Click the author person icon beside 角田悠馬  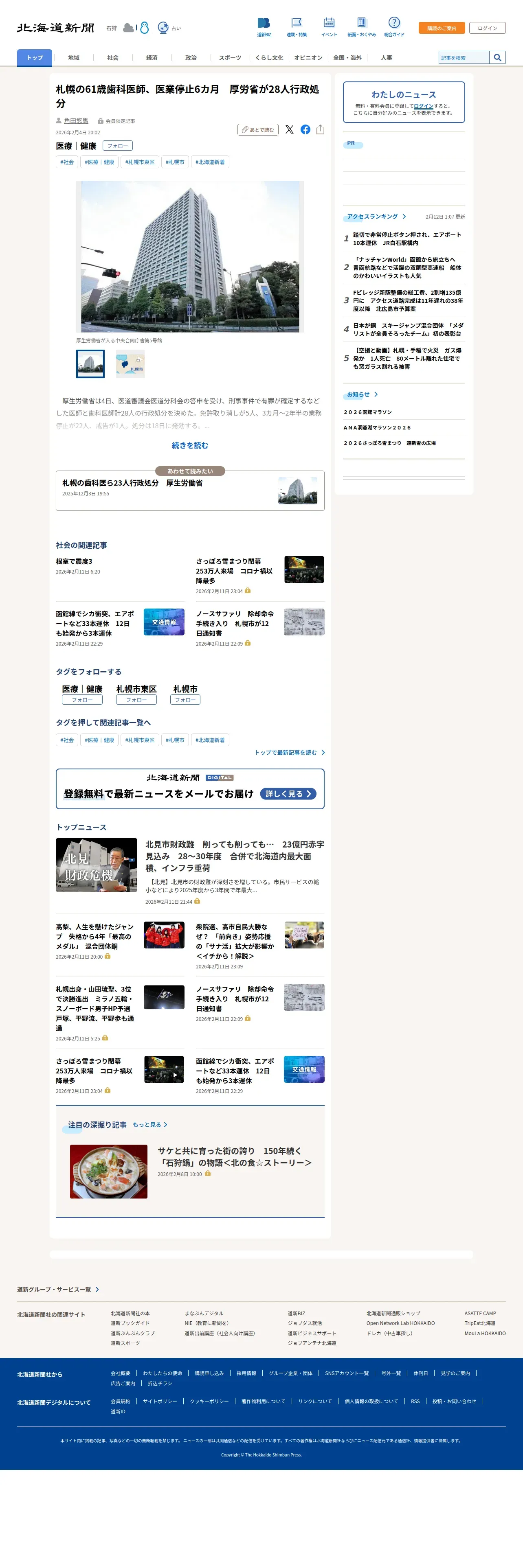(59, 121)
